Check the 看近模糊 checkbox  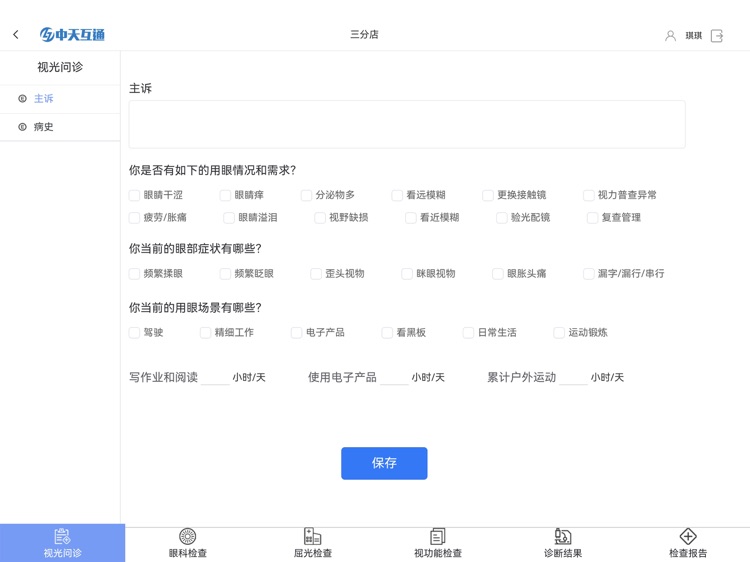411,218
